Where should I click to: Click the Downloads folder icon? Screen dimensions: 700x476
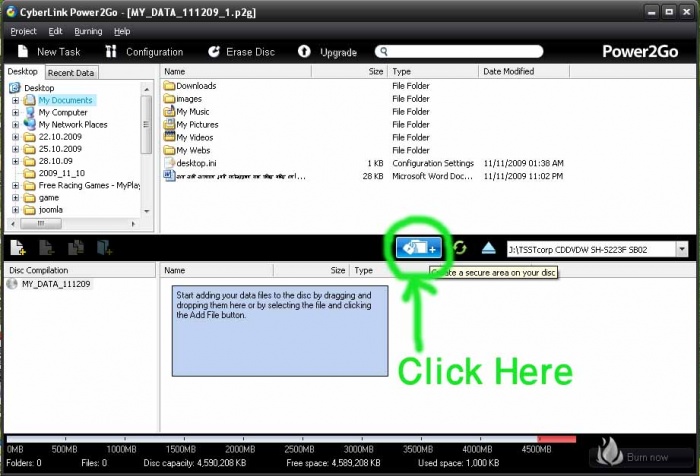(169, 86)
